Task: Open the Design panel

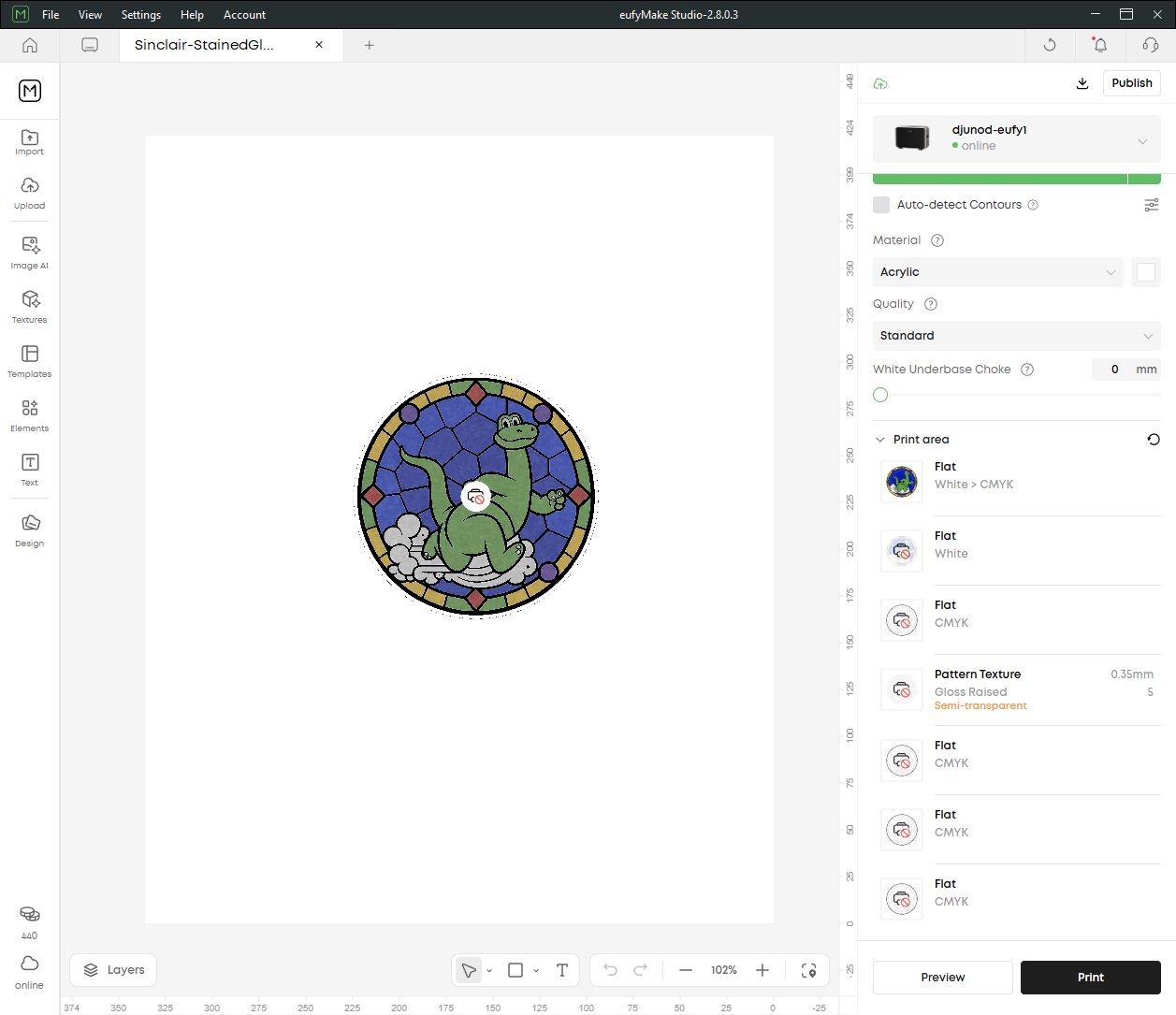Action: [29, 530]
